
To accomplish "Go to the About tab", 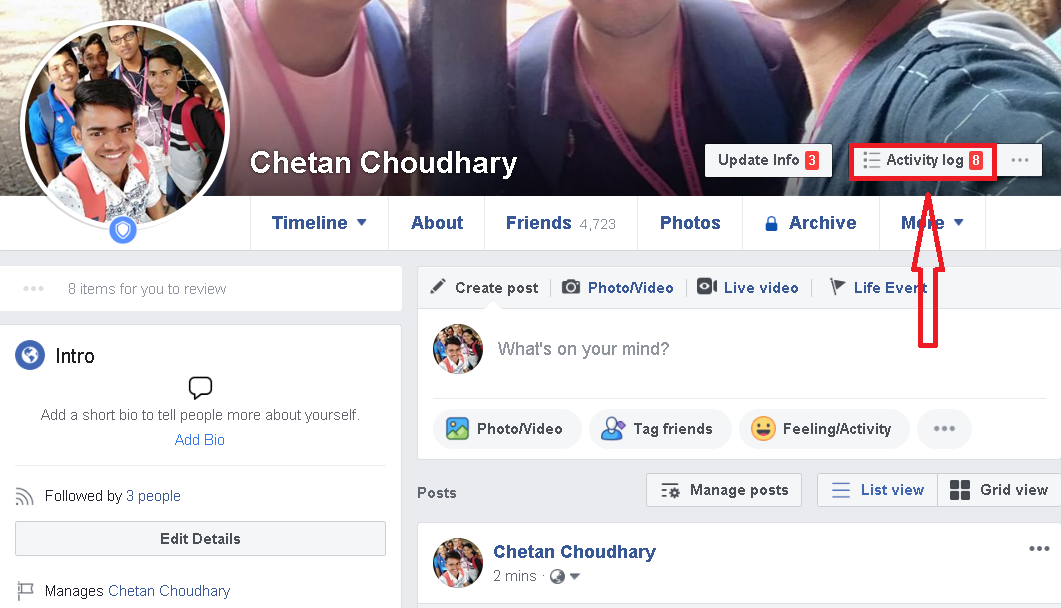I will click(x=436, y=223).
